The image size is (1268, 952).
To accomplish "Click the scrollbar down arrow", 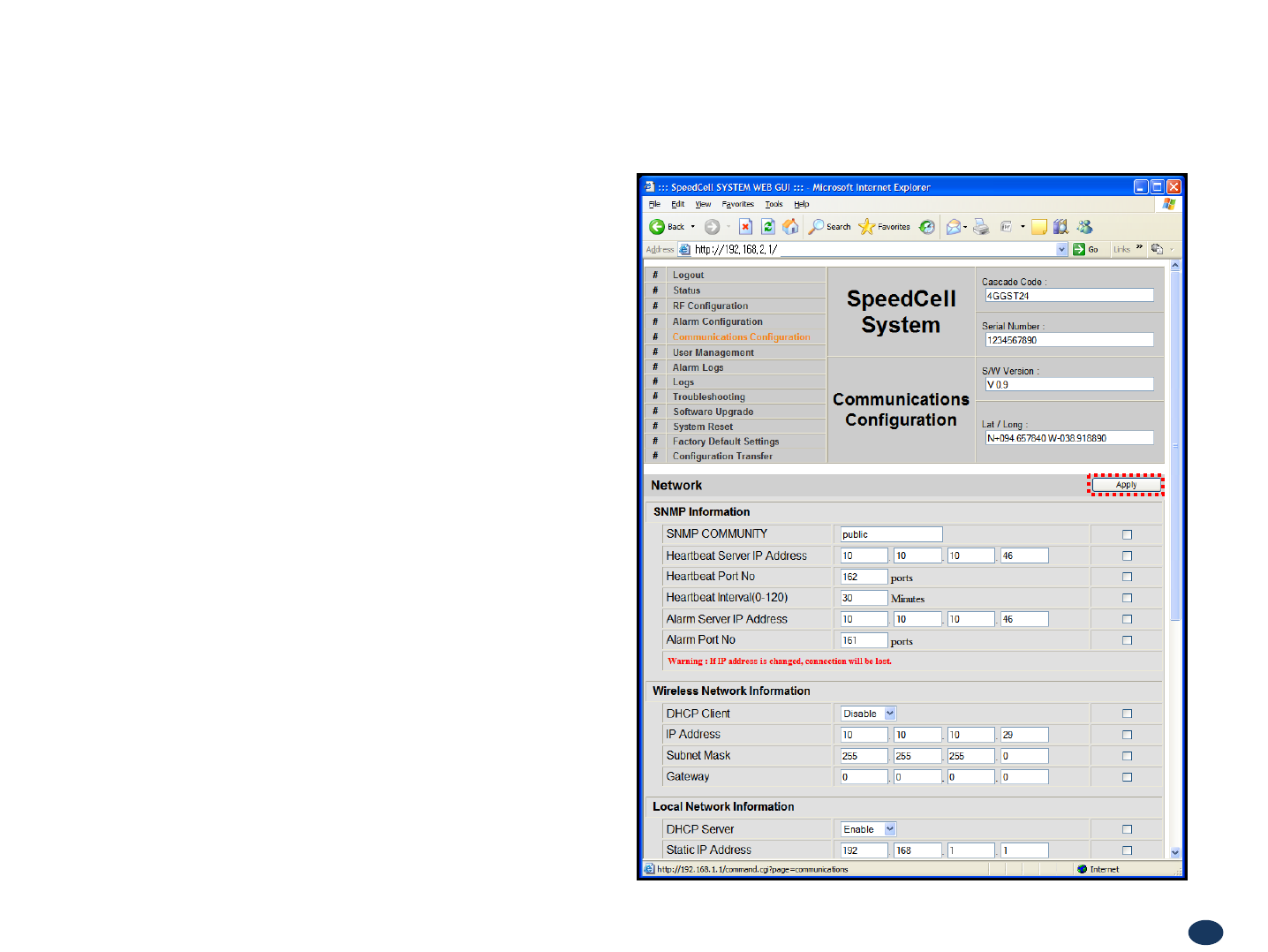I will point(1175,852).
